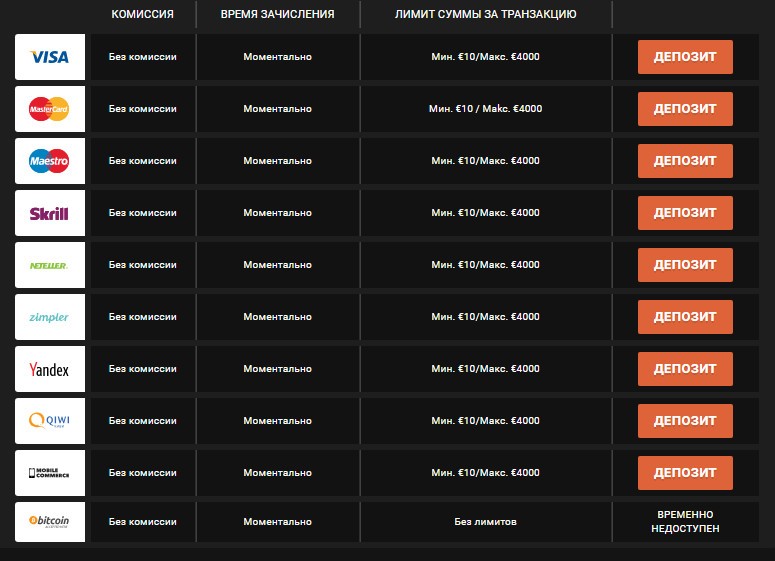This screenshot has width=775, height=561.
Task: Deposit using Zimpler button
Action: pyautogui.click(x=685, y=317)
